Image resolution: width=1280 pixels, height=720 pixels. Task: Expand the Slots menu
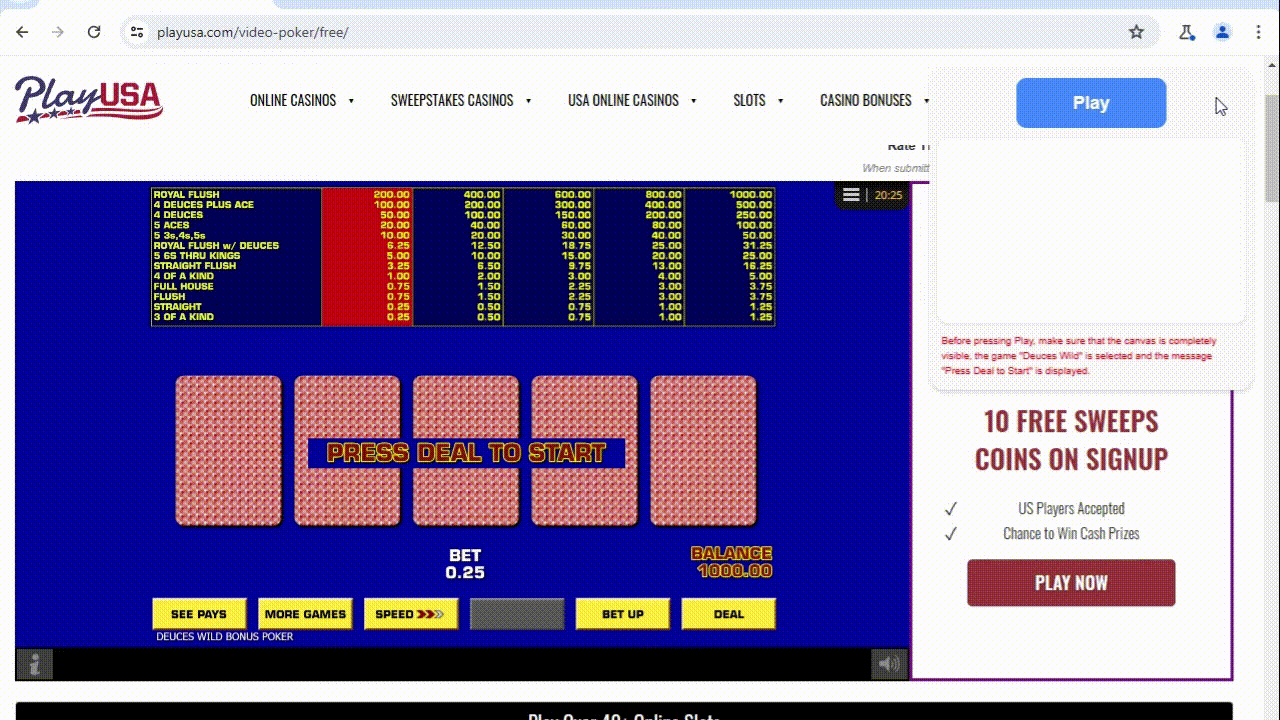pos(758,100)
